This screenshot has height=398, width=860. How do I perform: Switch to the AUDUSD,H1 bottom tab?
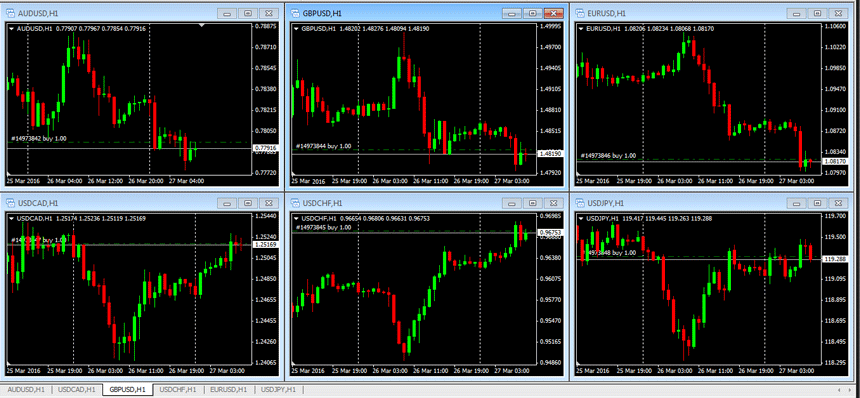tap(26, 390)
